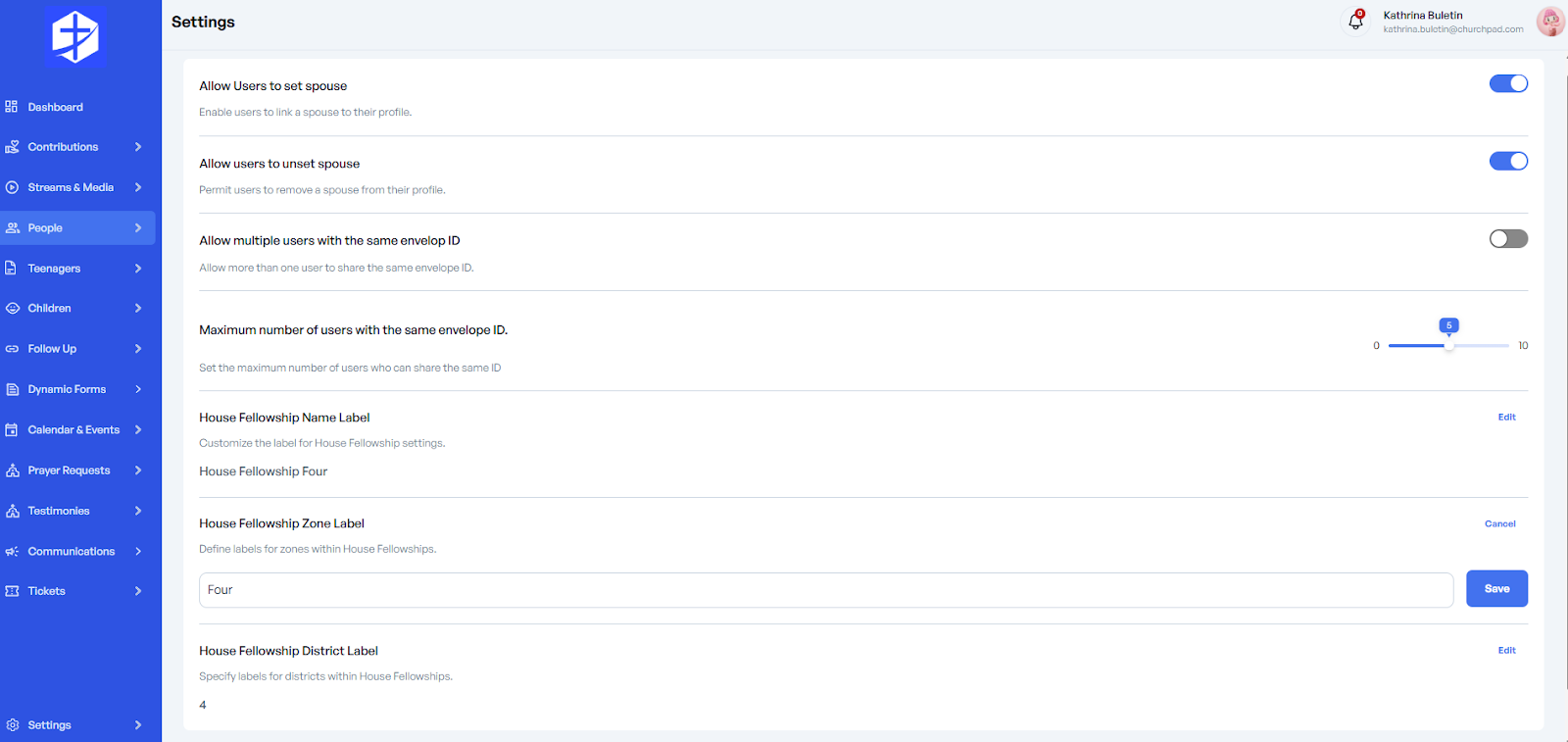Click the Dashboard grid icon

[12, 107]
